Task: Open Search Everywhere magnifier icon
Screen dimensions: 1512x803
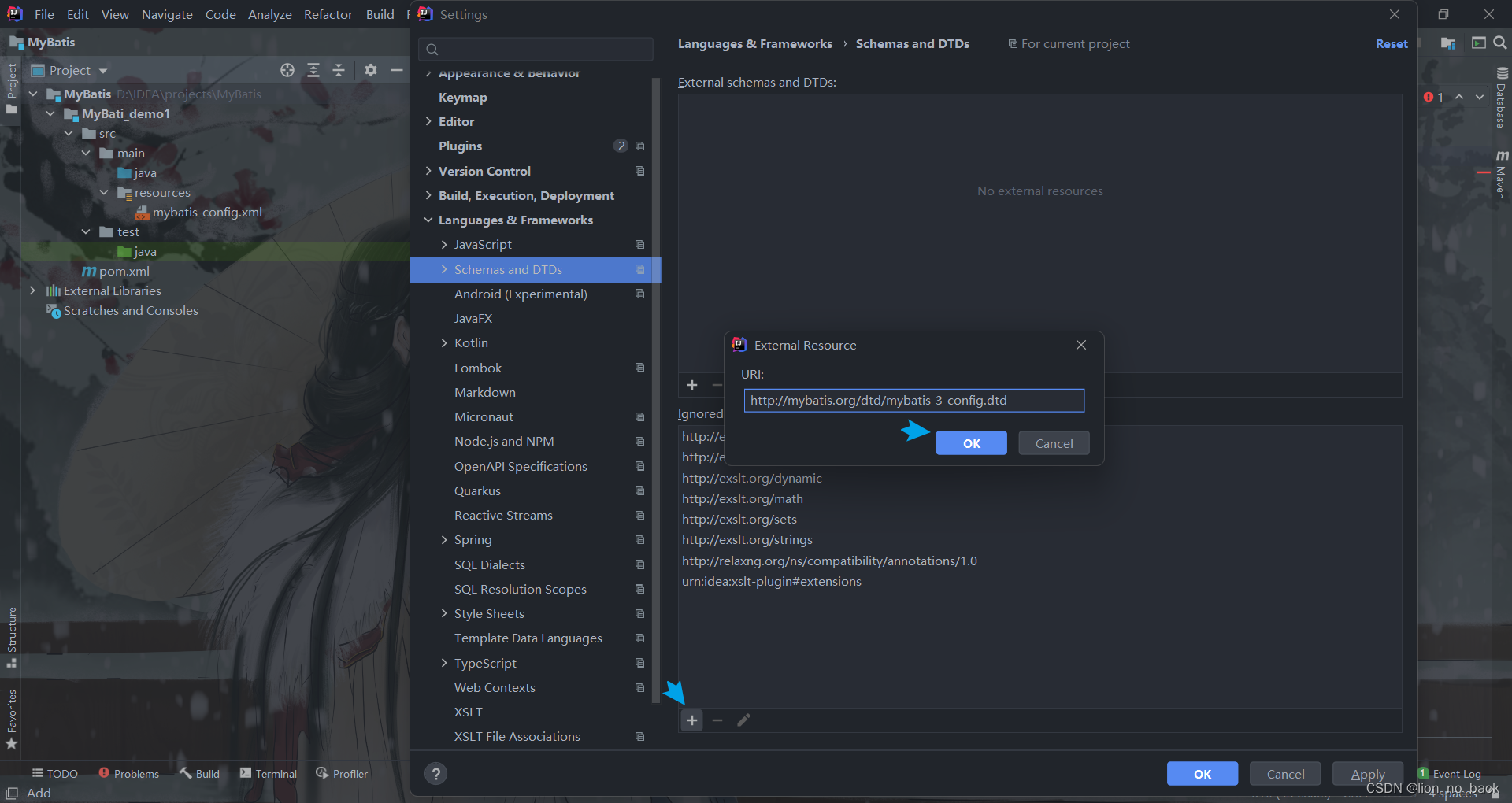Action: tap(1499, 43)
